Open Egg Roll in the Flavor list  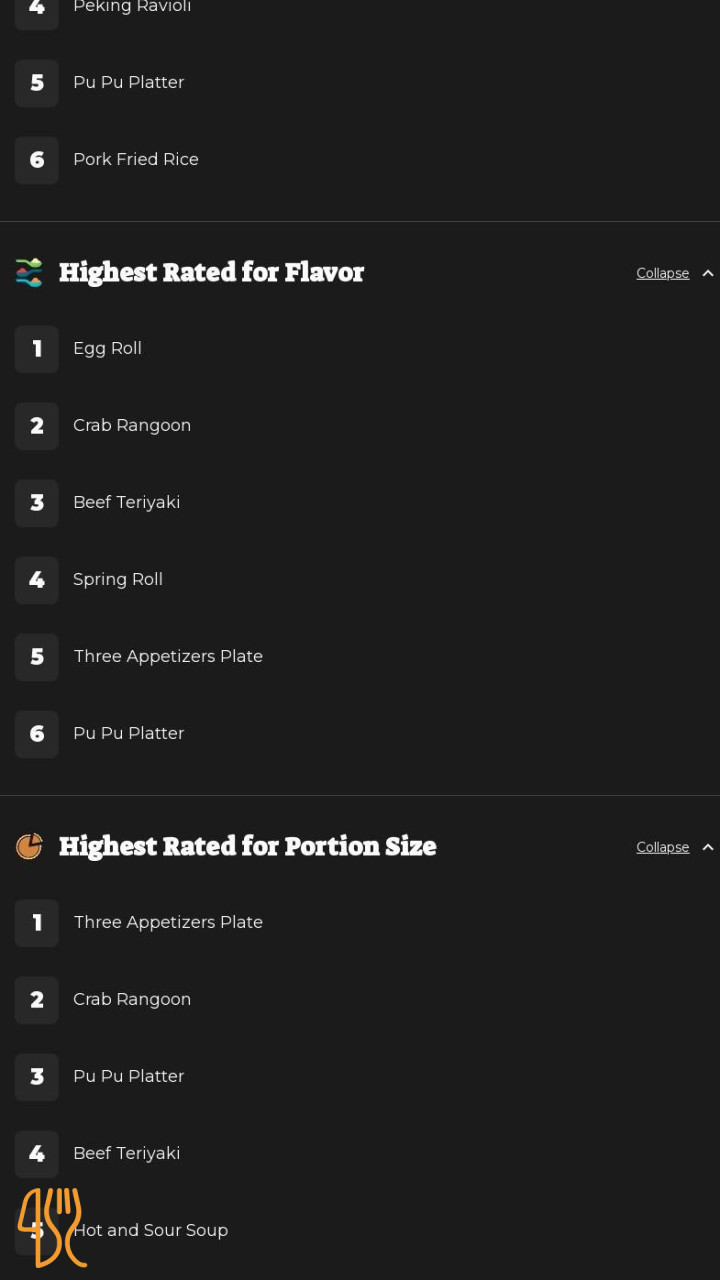point(107,348)
